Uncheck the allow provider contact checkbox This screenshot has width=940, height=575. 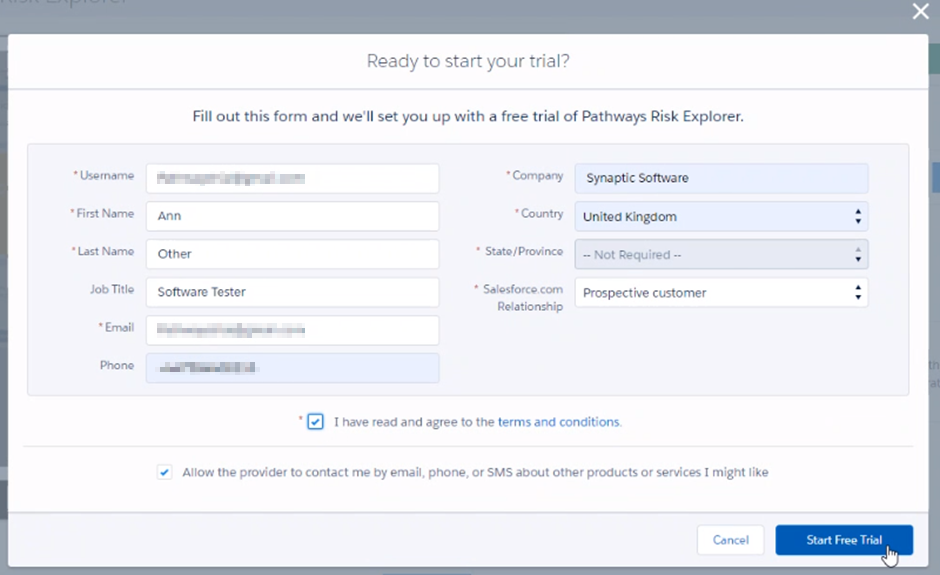(165, 472)
